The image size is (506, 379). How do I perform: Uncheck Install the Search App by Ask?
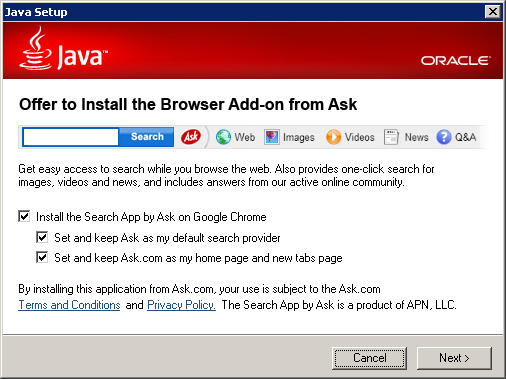pos(24,216)
